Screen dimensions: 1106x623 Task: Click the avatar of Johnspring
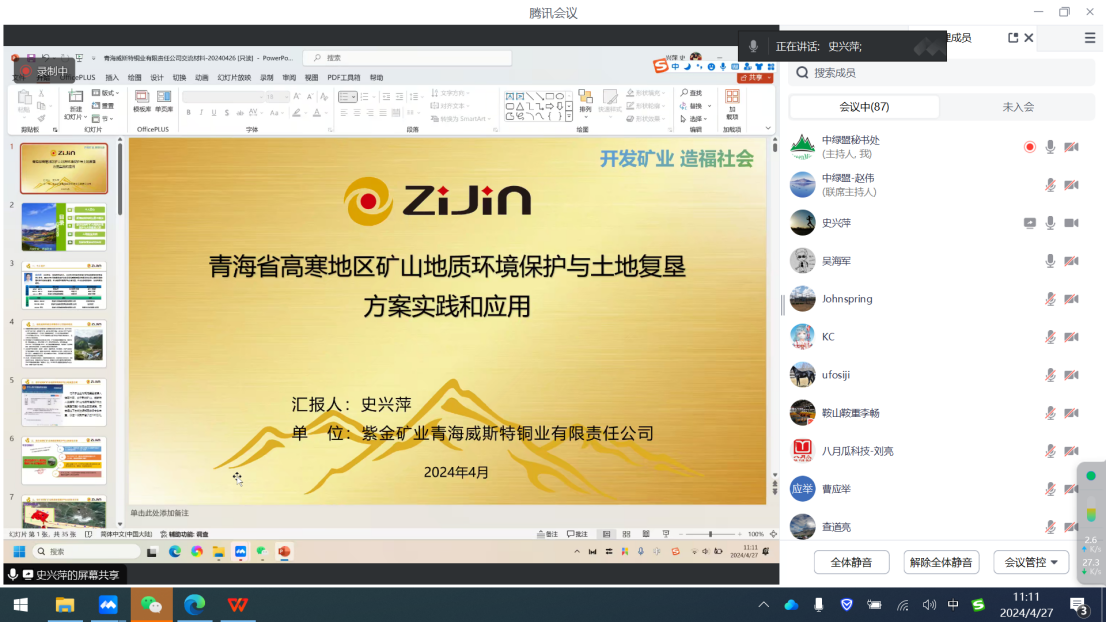803,299
